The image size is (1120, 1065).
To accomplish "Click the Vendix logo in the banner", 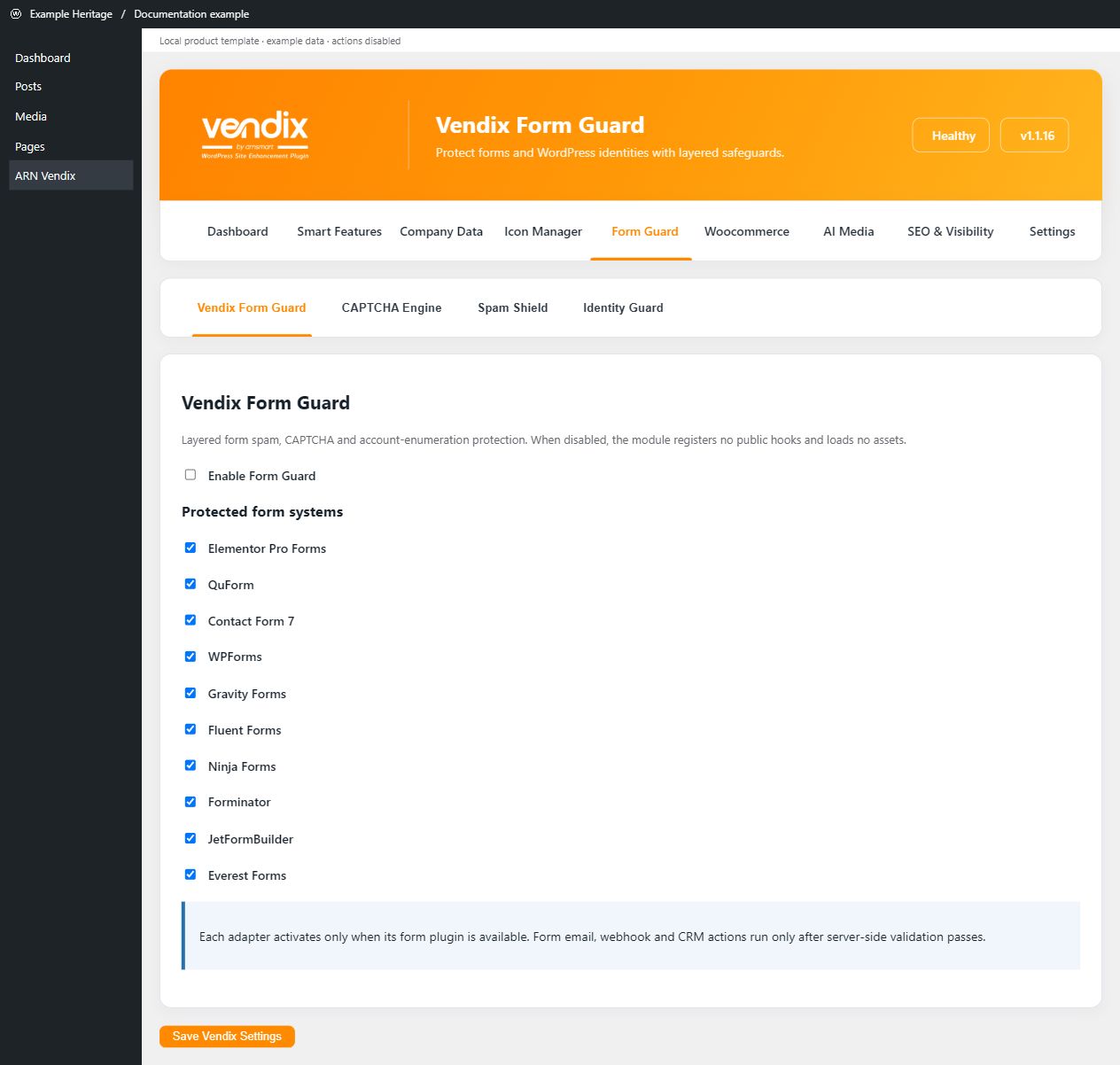I will click(255, 136).
